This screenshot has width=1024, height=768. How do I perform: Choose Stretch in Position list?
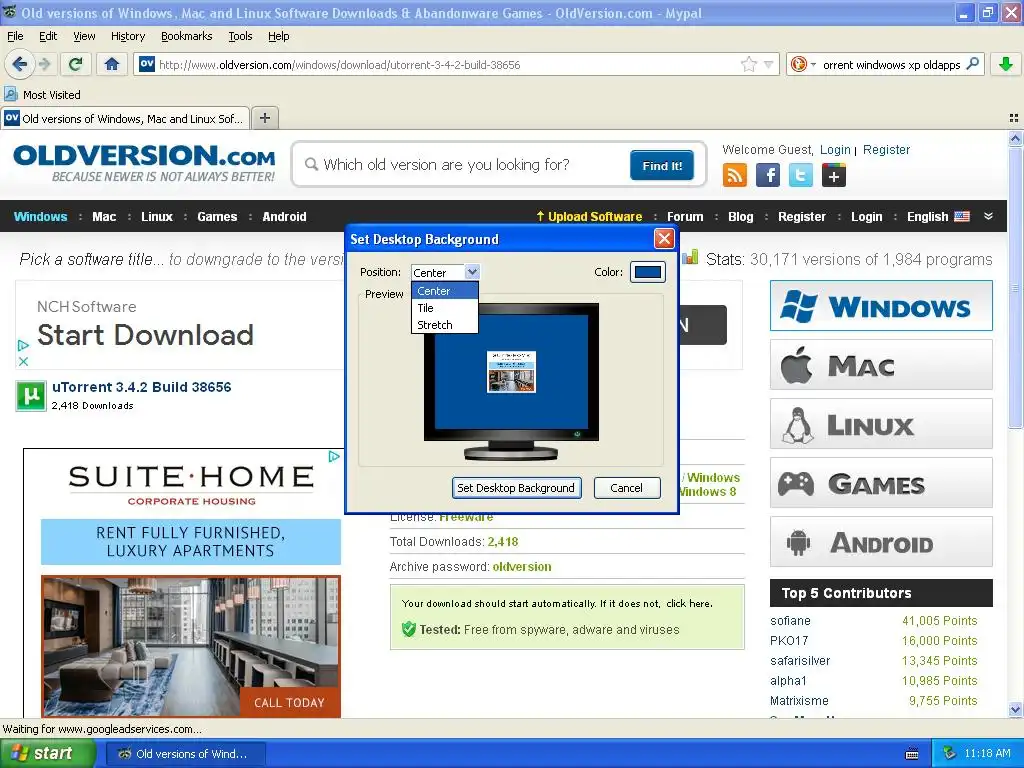(445, 325)
